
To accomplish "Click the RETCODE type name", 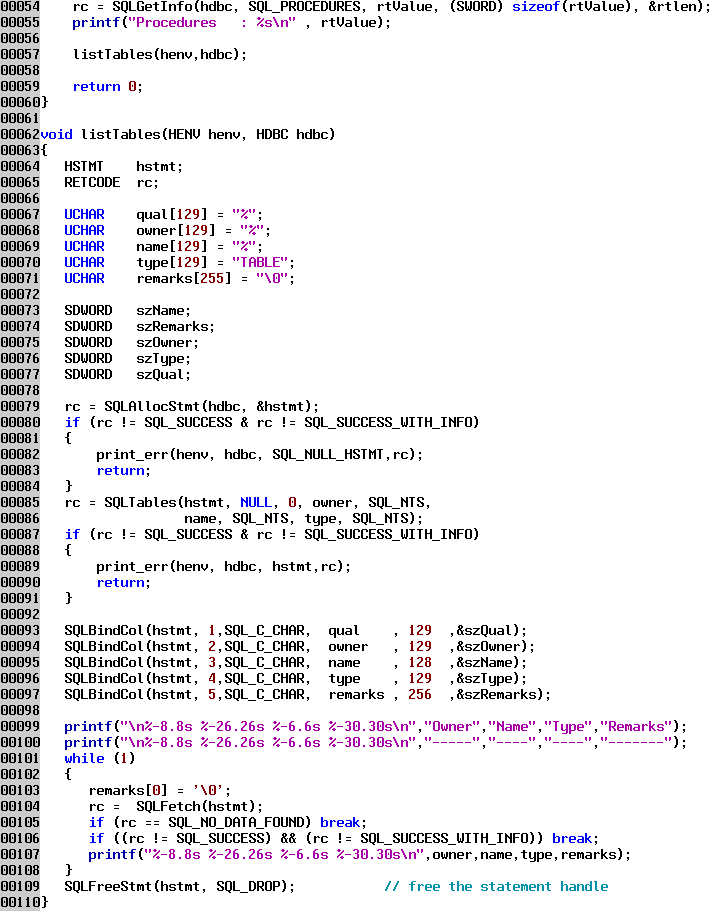I will click(92, 183).
